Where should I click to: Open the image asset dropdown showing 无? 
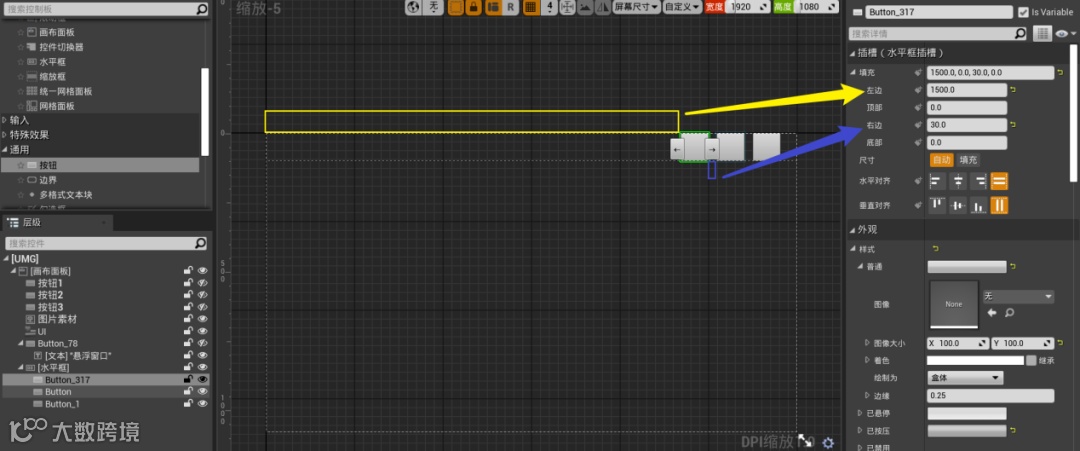click(1018, 297)
